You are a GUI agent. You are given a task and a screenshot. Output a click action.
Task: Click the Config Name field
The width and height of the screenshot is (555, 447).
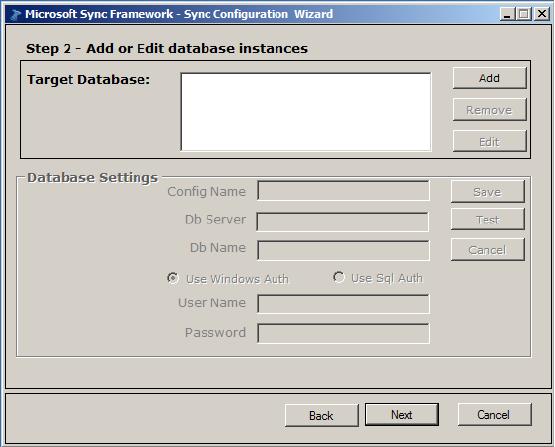pyautogui.click(x=343, y=191)
